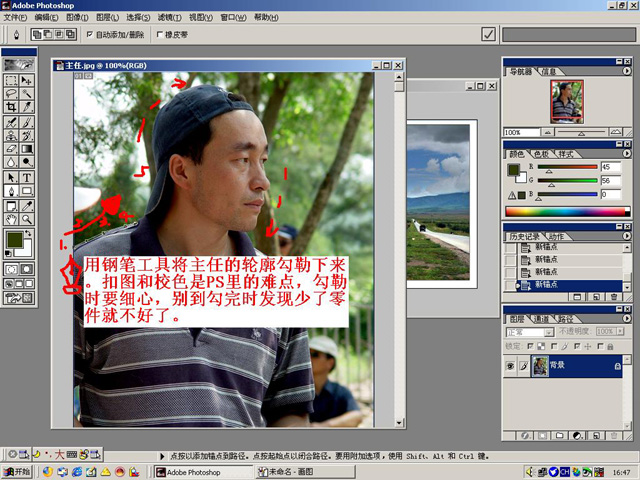Screen dimensions: 640x480
Task: Open the opacity 100% slider arrow
Action: 620,331
